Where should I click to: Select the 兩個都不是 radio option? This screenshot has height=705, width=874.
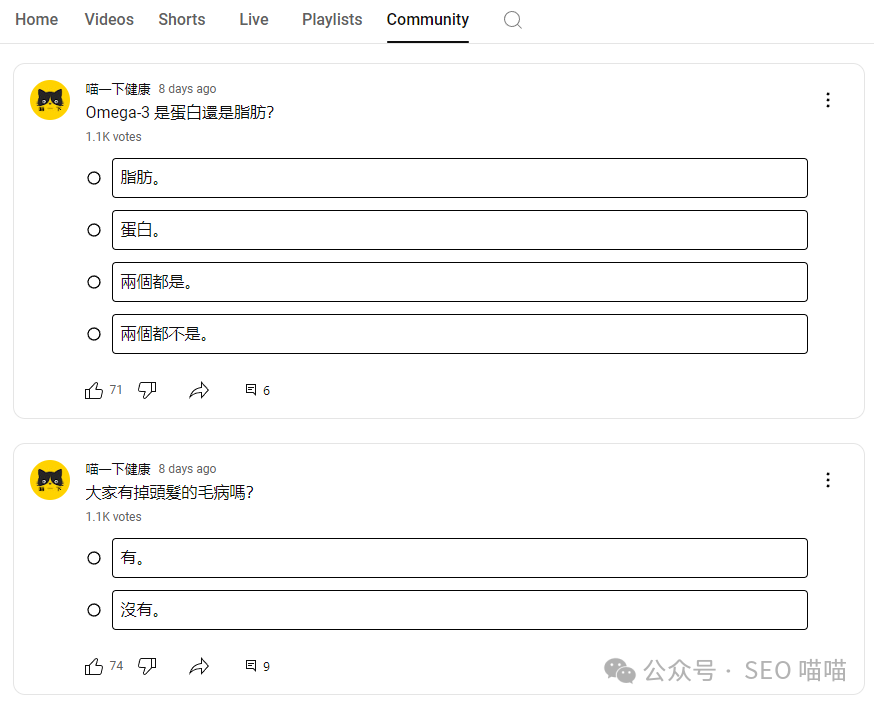pos(94,334)
